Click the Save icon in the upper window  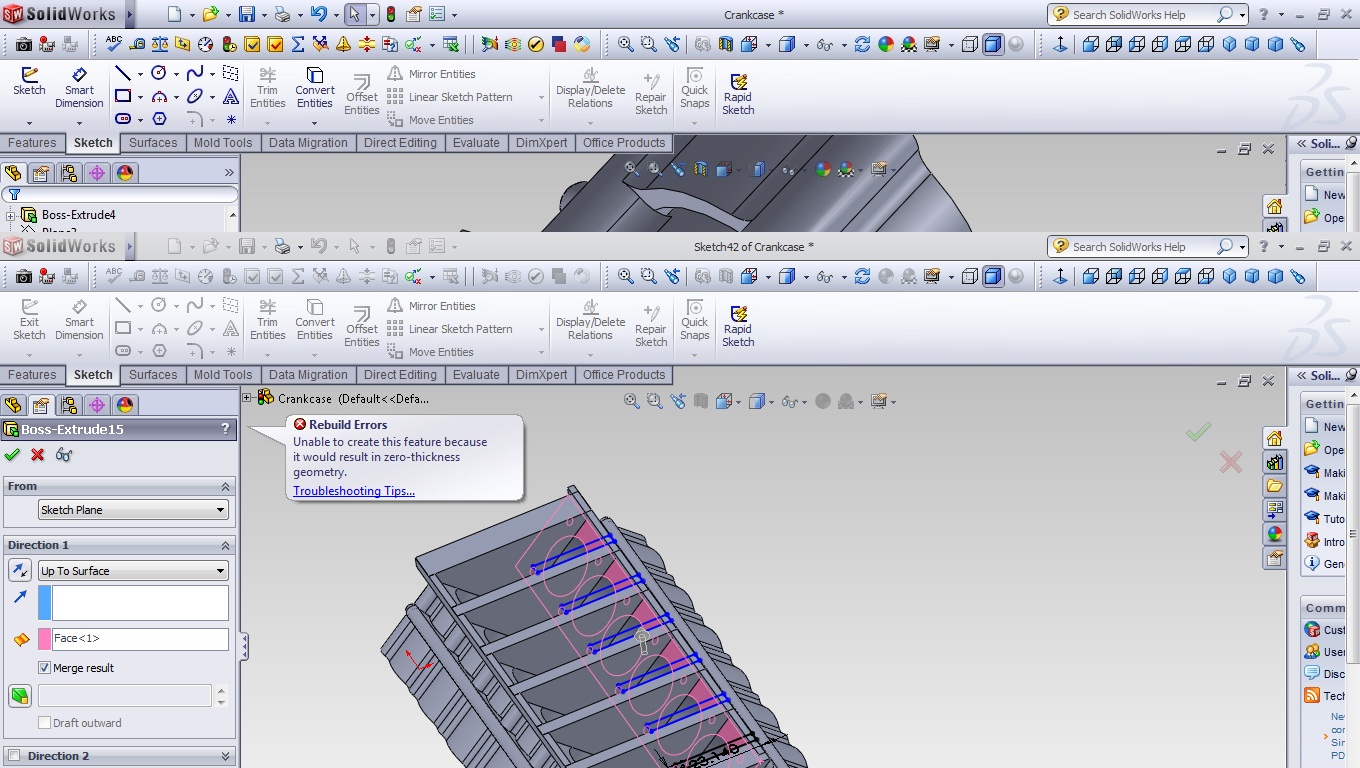248,15
